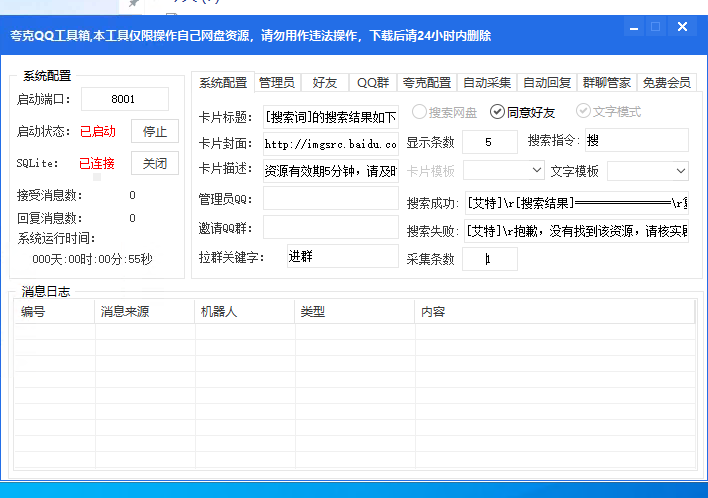Click the 搜索指令 input field
Viewport: 708px width, 498px height.
pyautogui.click(x=635, y=141)
